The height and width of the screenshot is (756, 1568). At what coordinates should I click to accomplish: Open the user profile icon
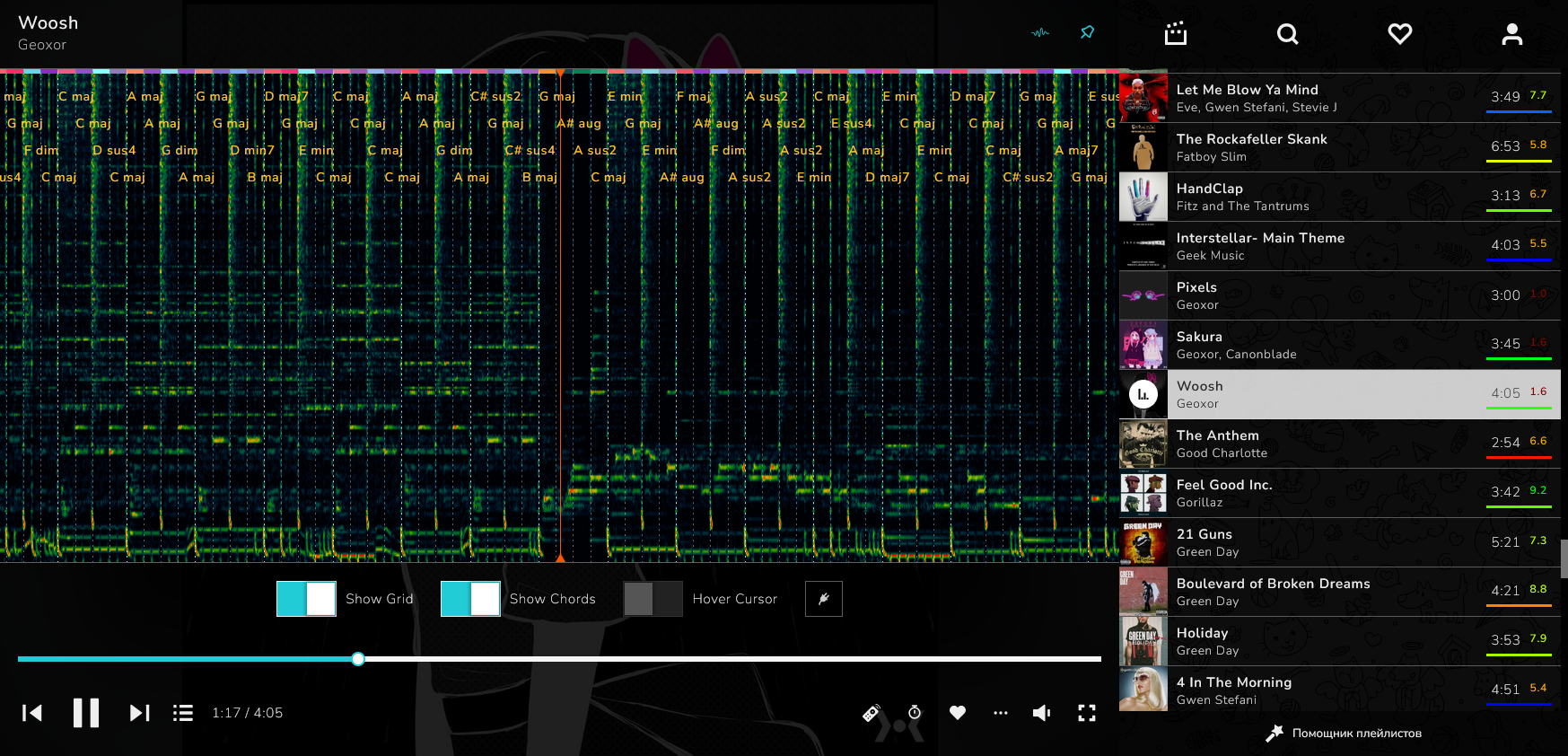pyautogui.click(x=1511, y=34)
